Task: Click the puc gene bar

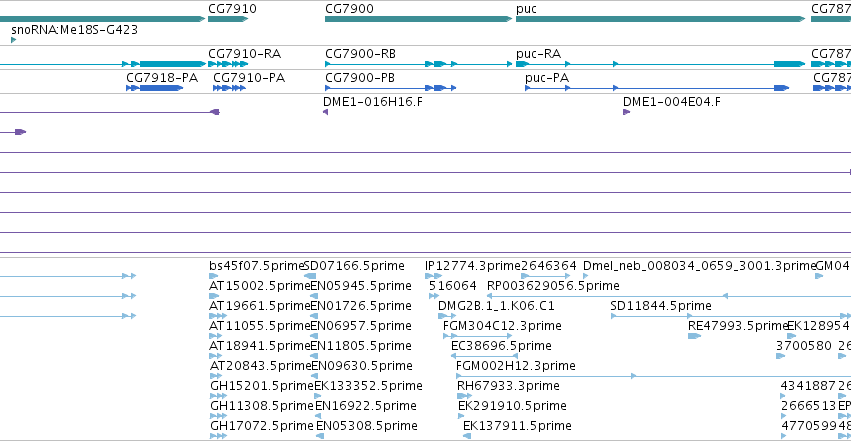Action: (661, 19)
